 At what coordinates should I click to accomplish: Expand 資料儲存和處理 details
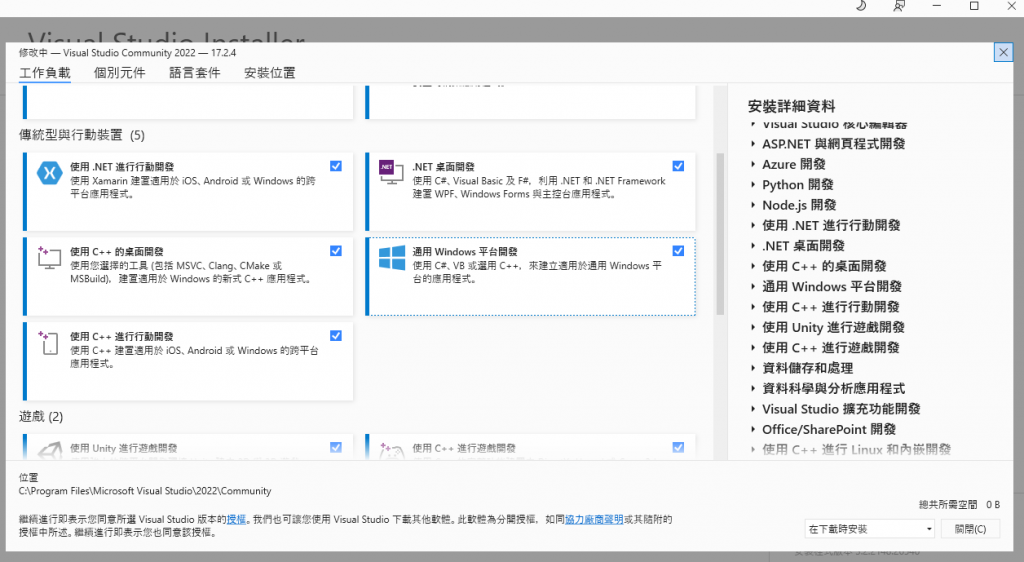(753, 368)
